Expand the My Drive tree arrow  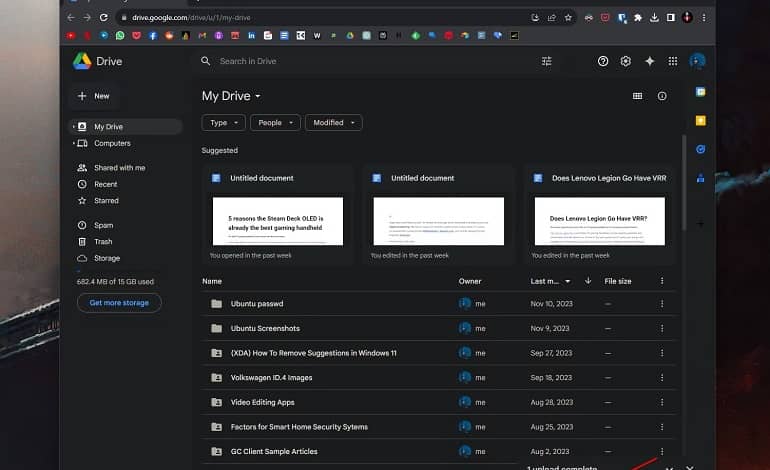[74, 127]
